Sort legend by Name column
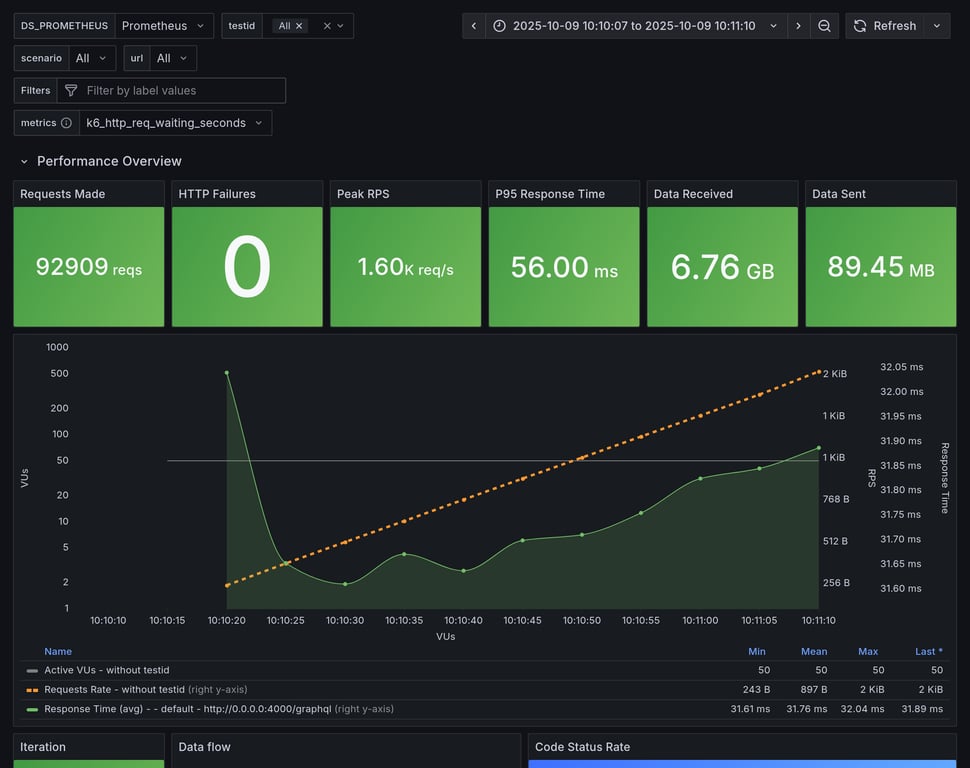 (x=58, y=651)
